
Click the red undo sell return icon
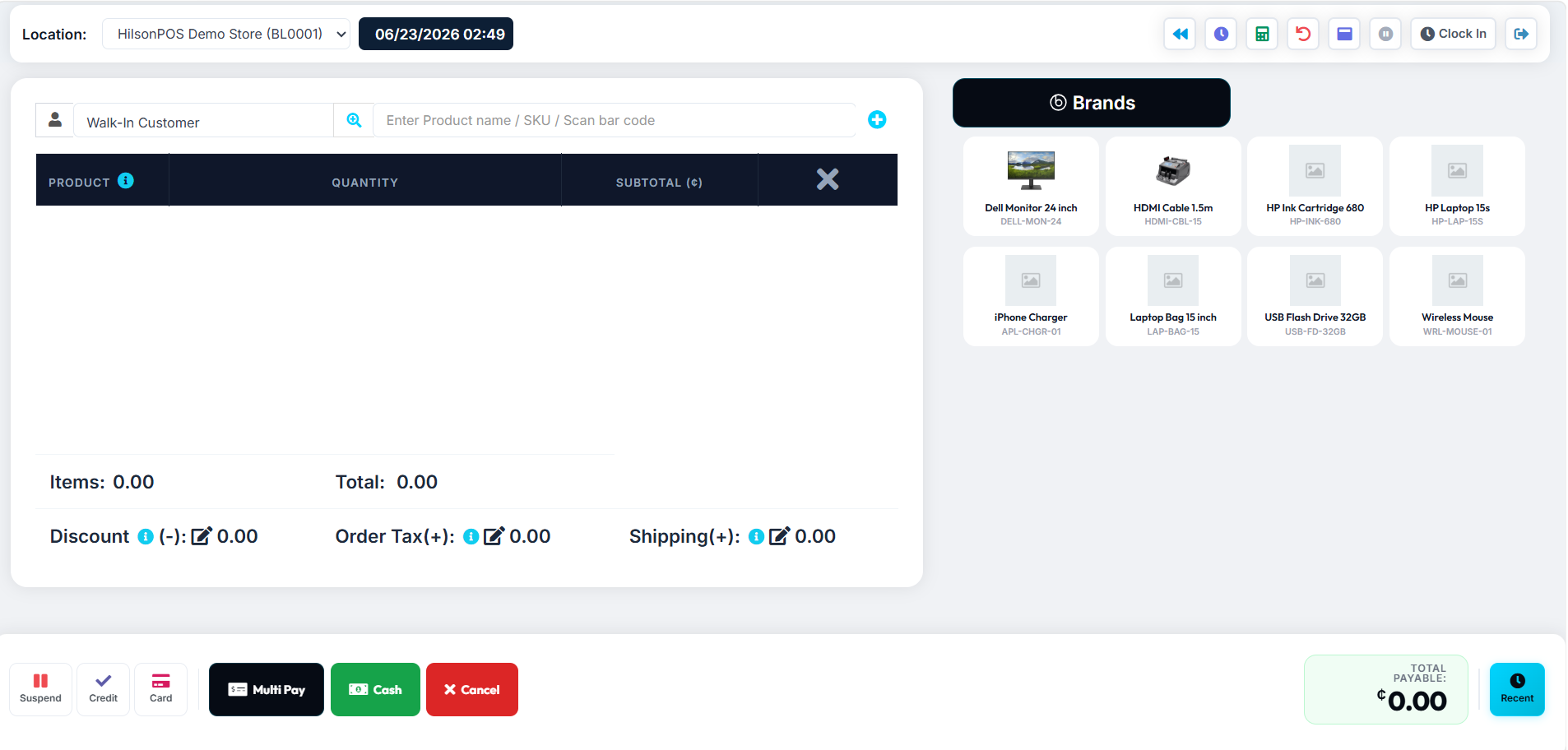(1303, 34)
